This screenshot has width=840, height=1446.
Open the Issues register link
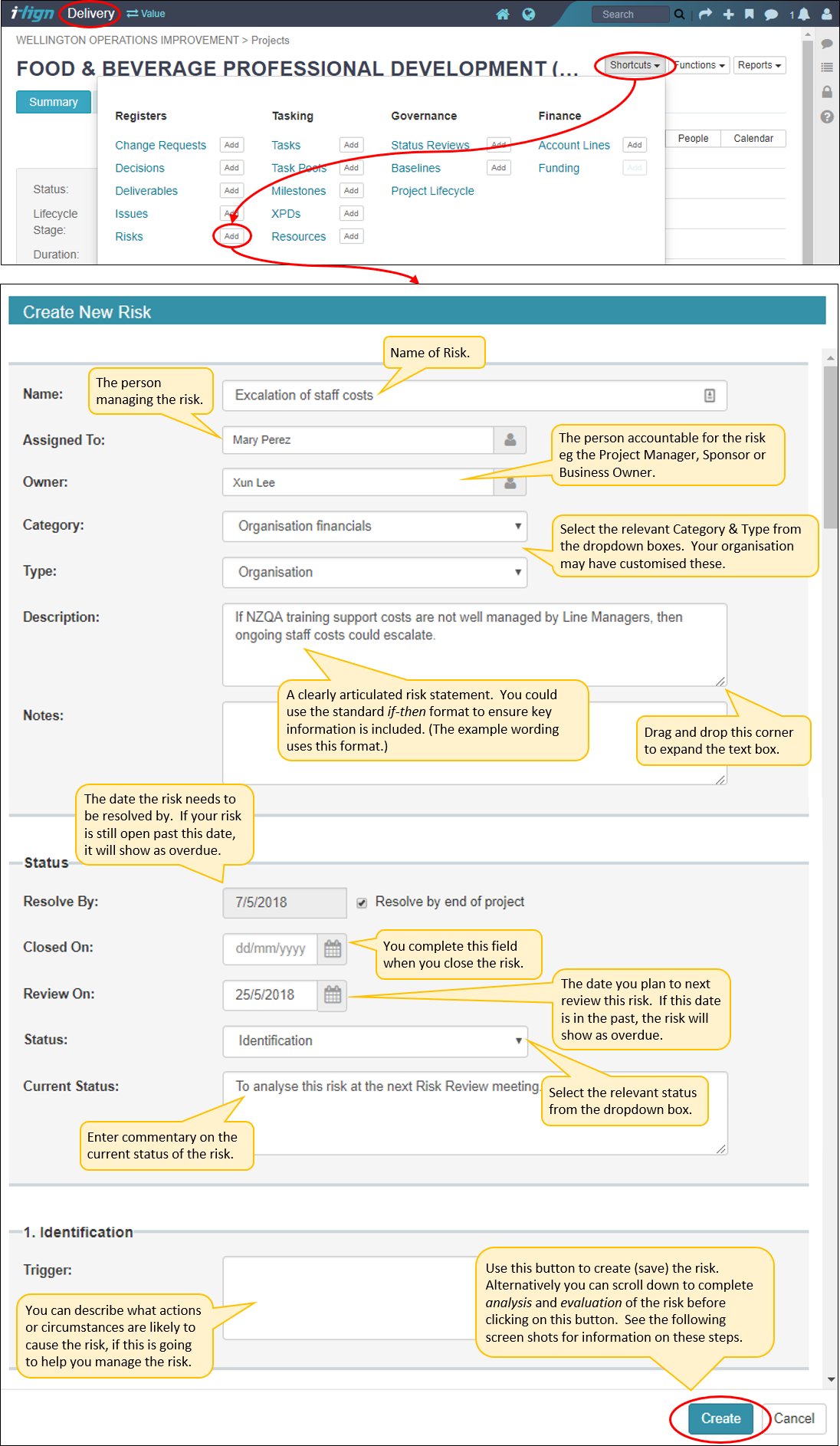click(x=131, y=214)
